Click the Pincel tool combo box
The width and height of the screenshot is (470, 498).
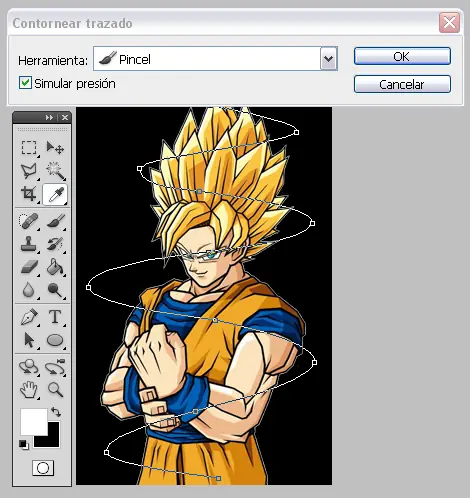(x=215, y=59)
